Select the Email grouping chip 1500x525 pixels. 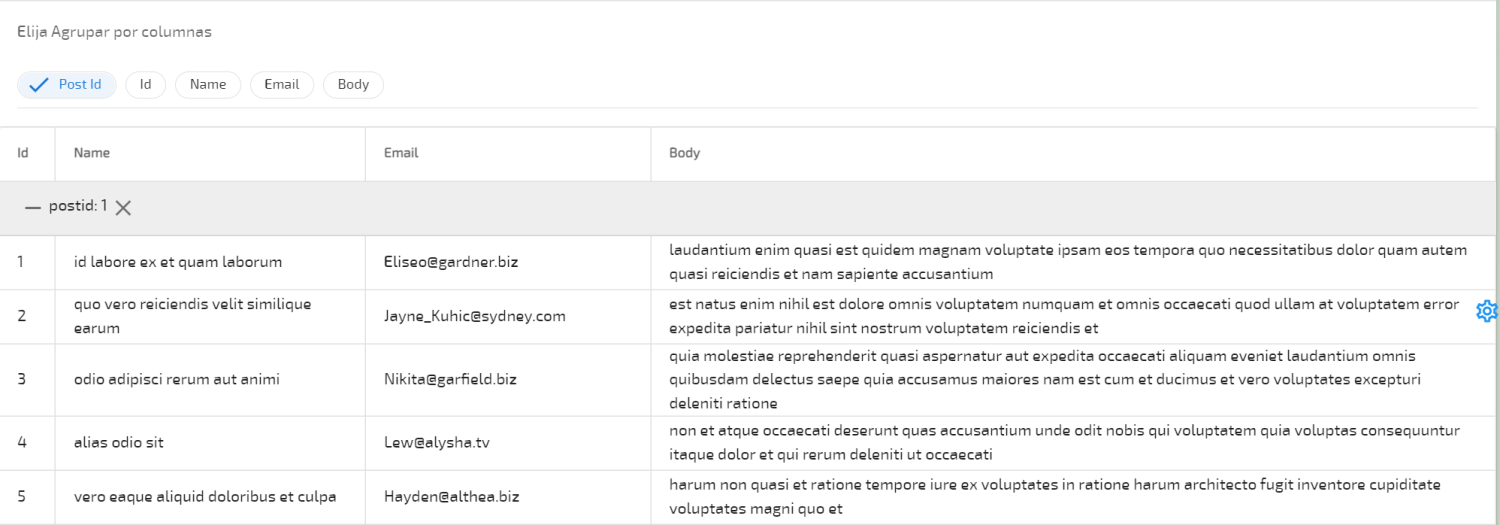[x=282, y=85]
